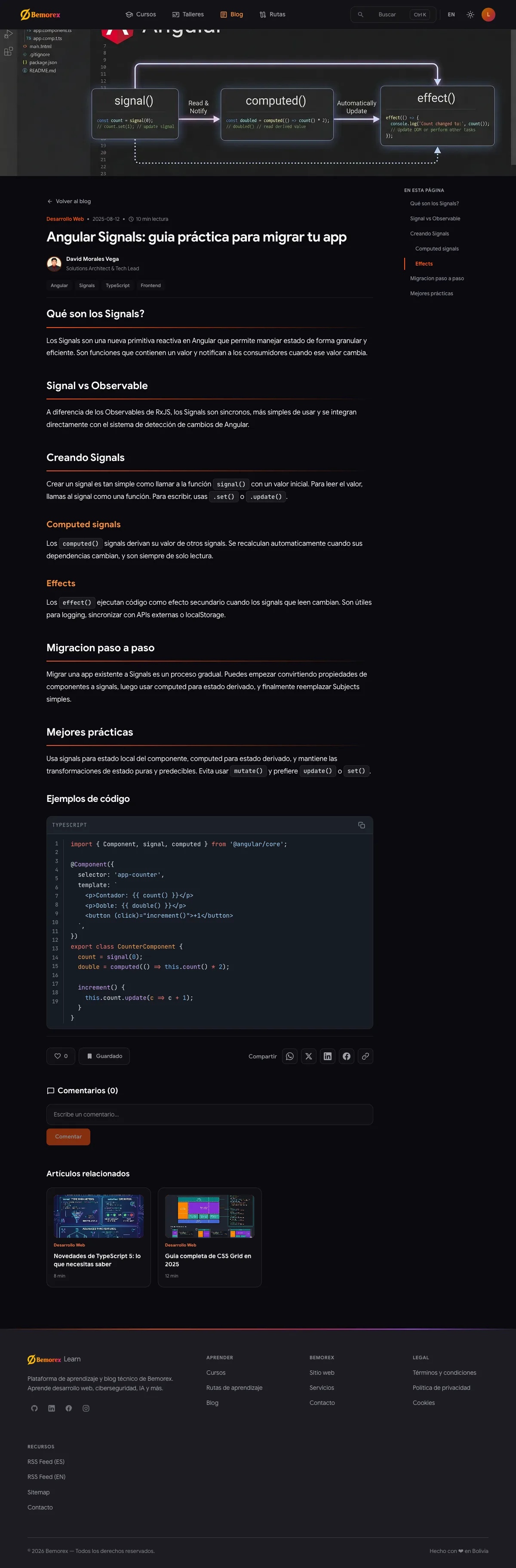
Task: Open Política de privacidad link
Action: click(x=441, y=1388)
